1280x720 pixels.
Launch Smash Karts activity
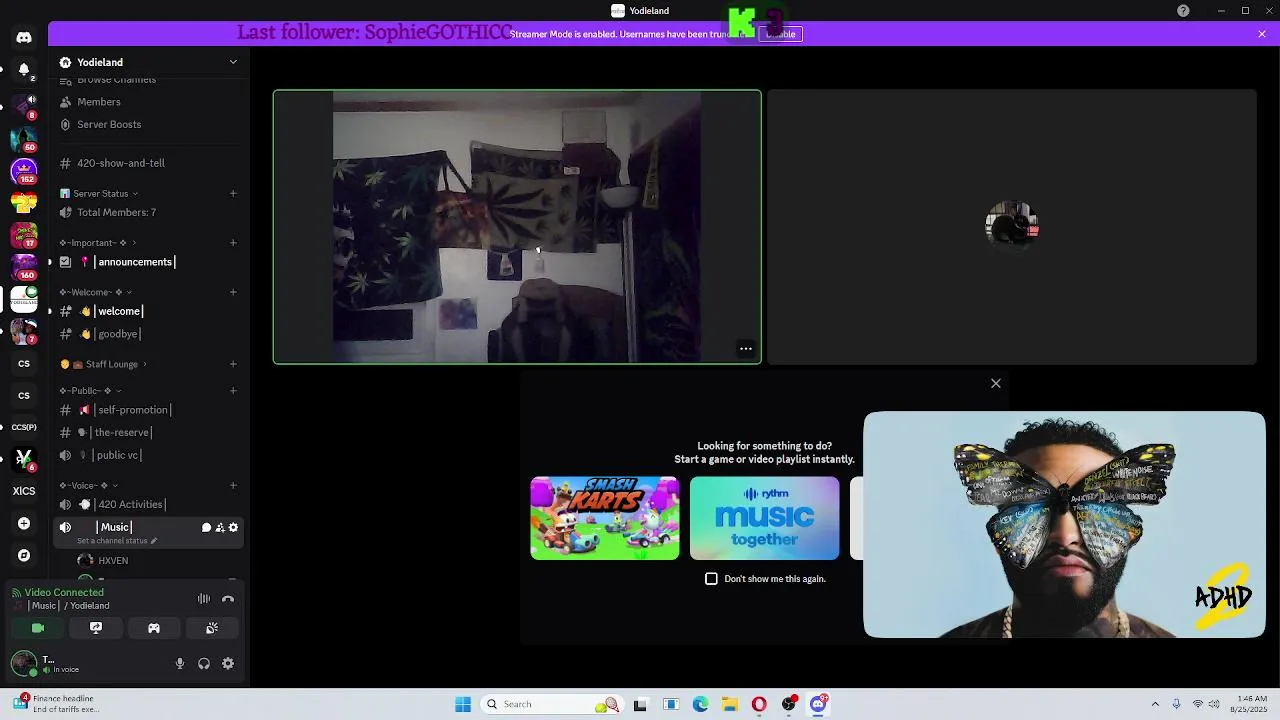pos(605,518)
